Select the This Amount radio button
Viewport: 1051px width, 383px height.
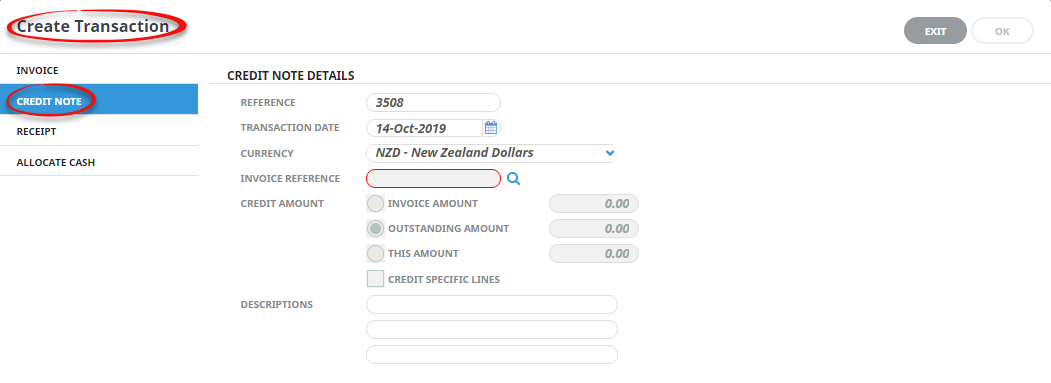coord(375,254)
